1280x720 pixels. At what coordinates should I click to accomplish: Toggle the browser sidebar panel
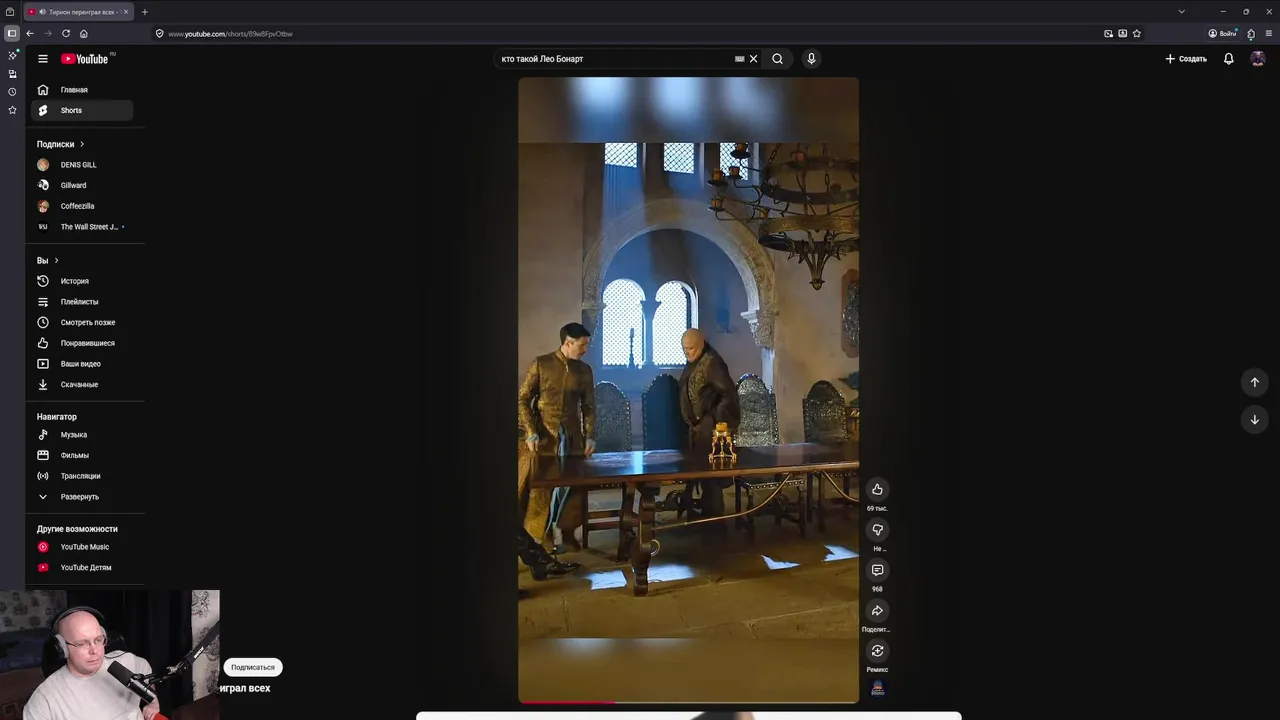pyautogui.click(x=12, y=33)
